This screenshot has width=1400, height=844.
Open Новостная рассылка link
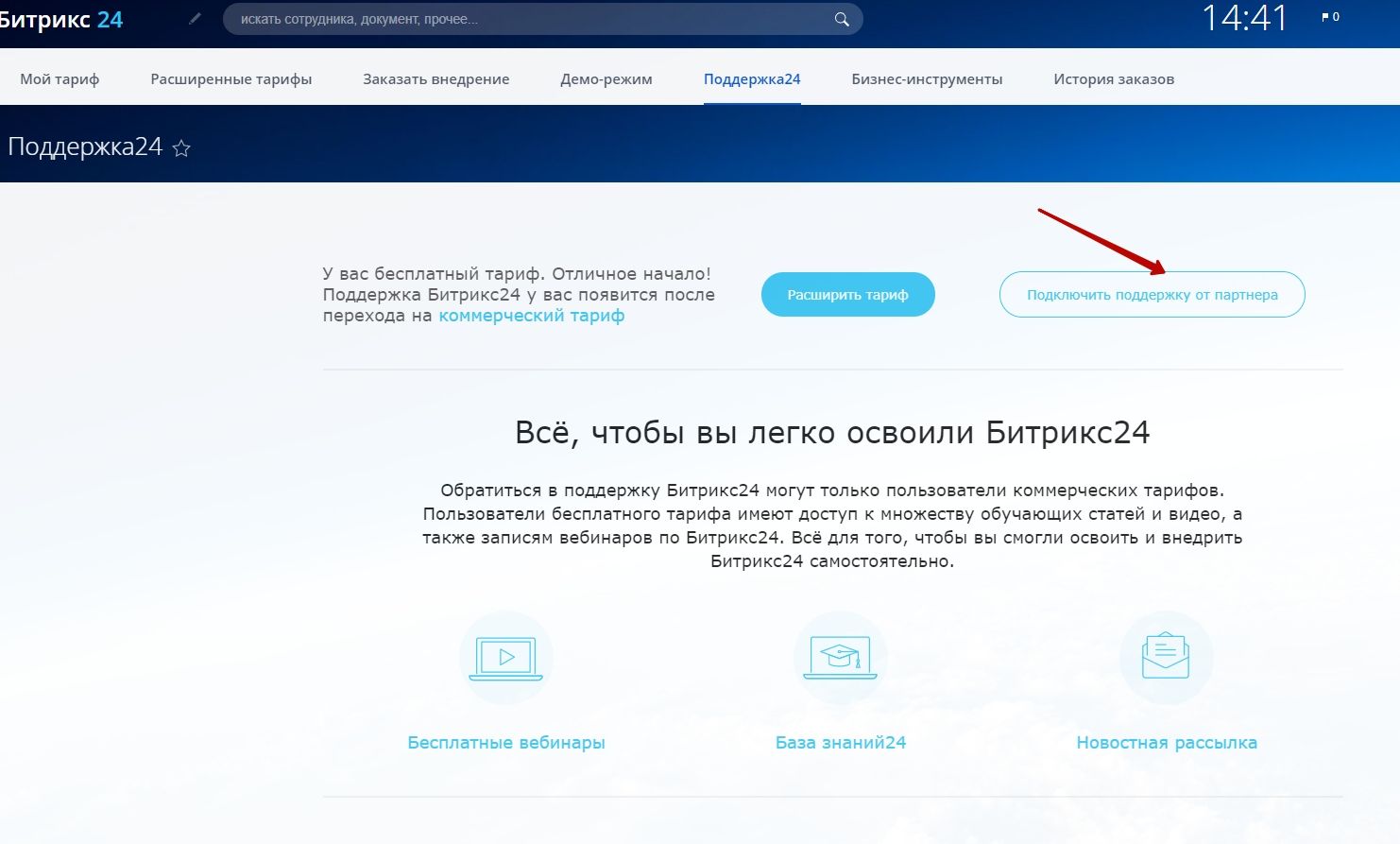1167,743
